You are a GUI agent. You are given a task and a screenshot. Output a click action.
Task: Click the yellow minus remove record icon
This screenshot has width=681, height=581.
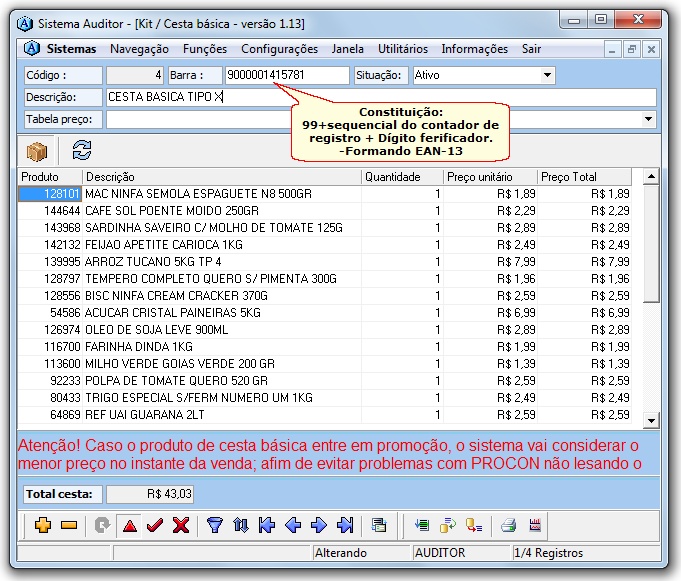click(x=68, y=525)
